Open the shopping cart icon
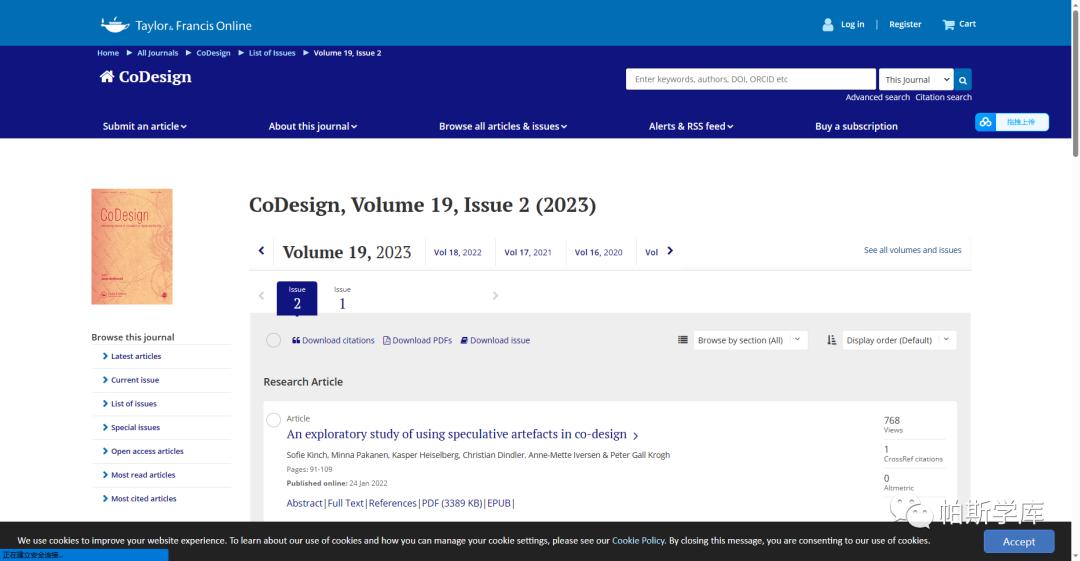 point(948,25)
